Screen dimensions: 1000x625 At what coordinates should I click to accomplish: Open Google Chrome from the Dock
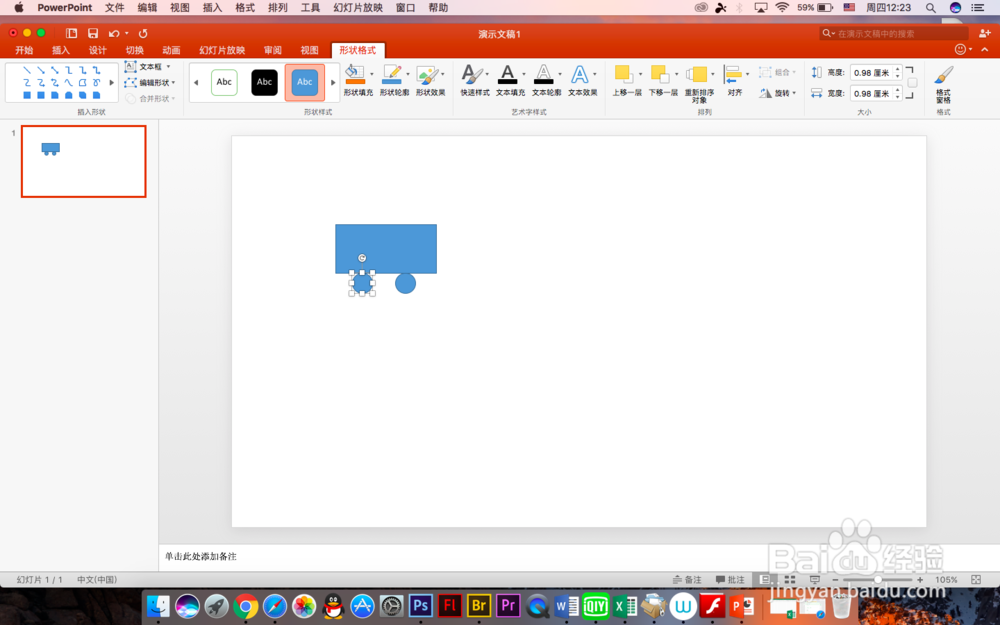(246, 606)
